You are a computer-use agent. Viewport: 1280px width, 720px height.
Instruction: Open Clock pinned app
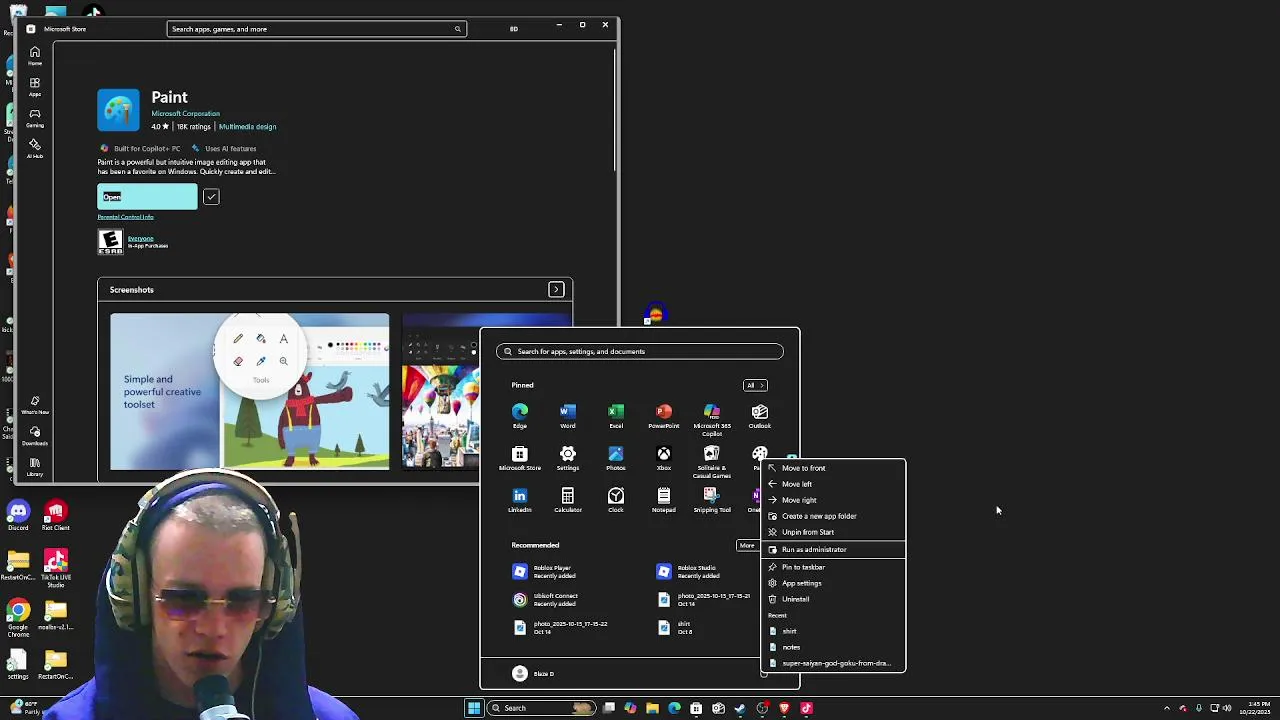[616, 501]
